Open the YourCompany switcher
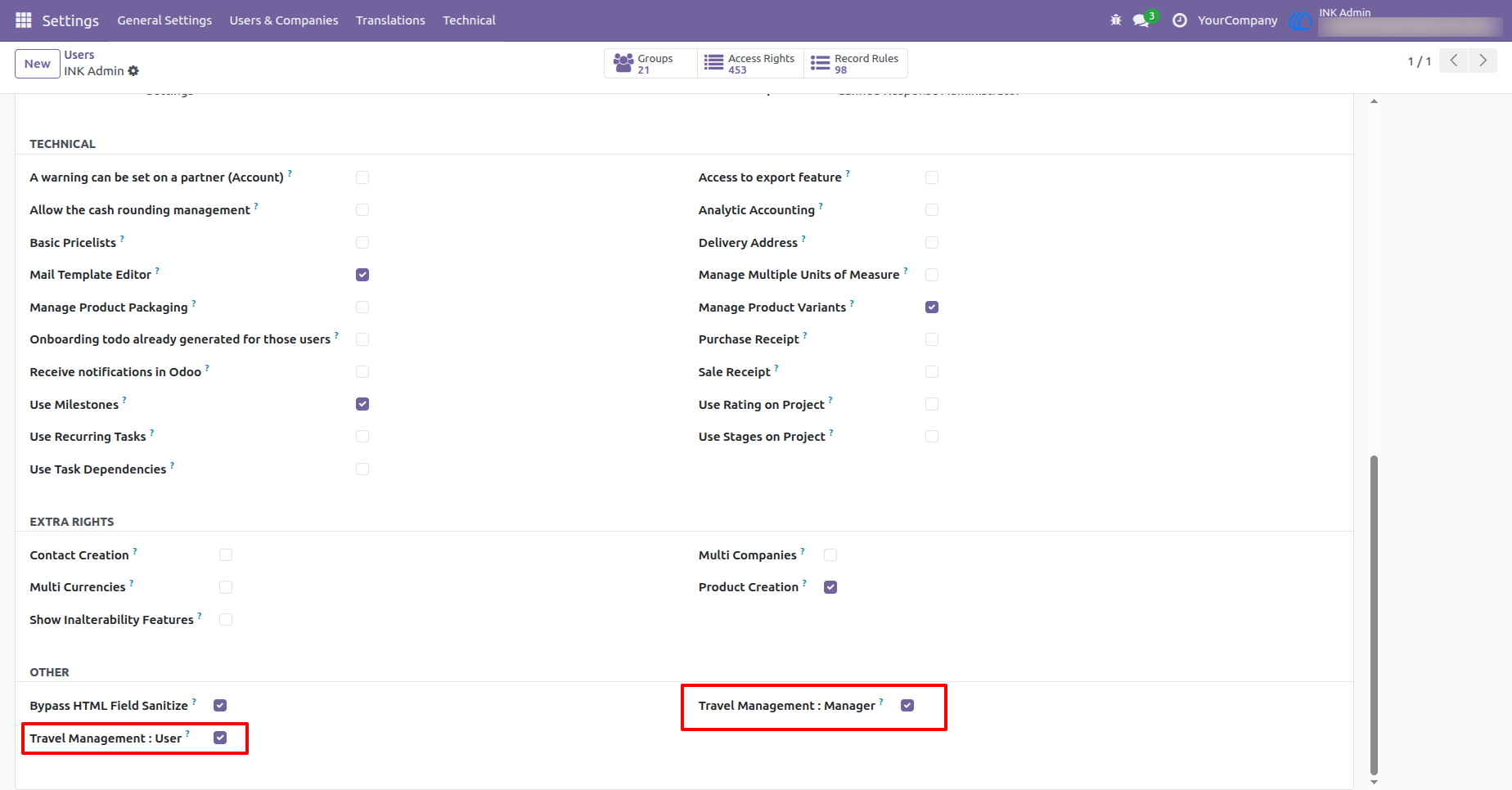Image resolution: width=1512 pixels, height=790 pixels. point(1237,20)
